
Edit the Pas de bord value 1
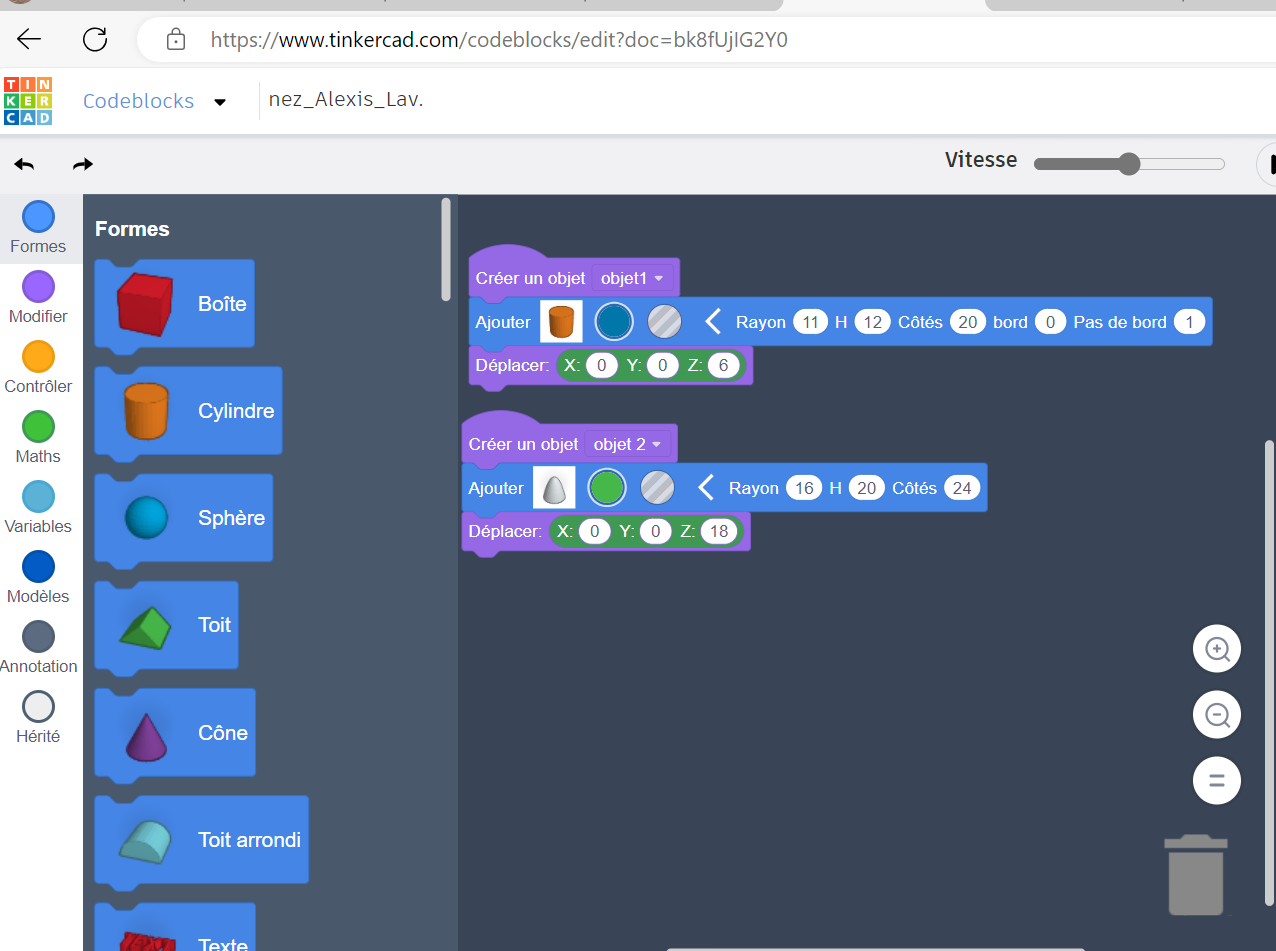pyautogui.click(x=1189, y=322)
